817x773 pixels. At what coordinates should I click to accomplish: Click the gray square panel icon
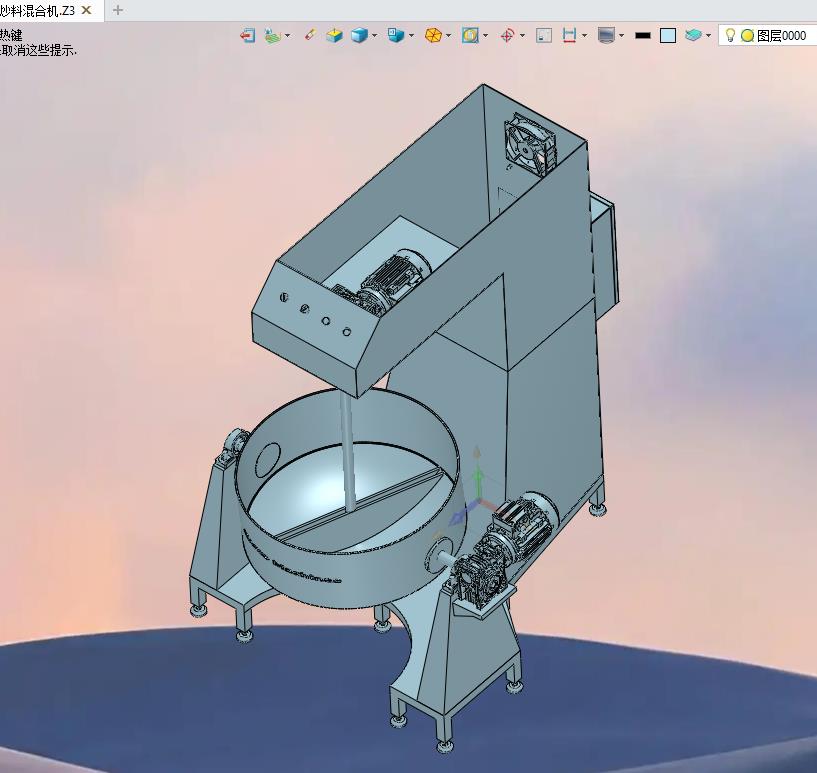(544, 35)
